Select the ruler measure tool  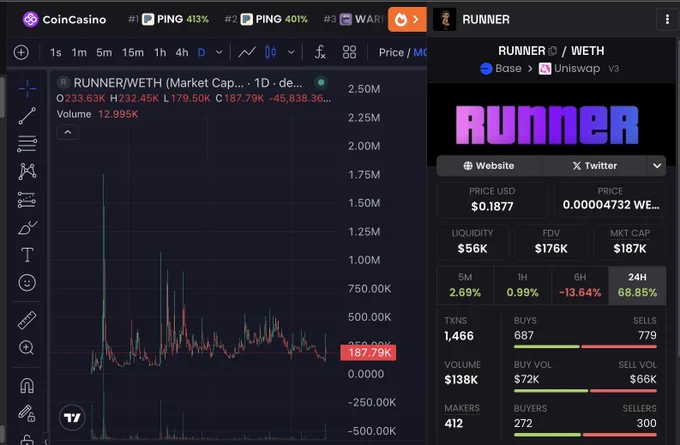click(x=27, y=320)
